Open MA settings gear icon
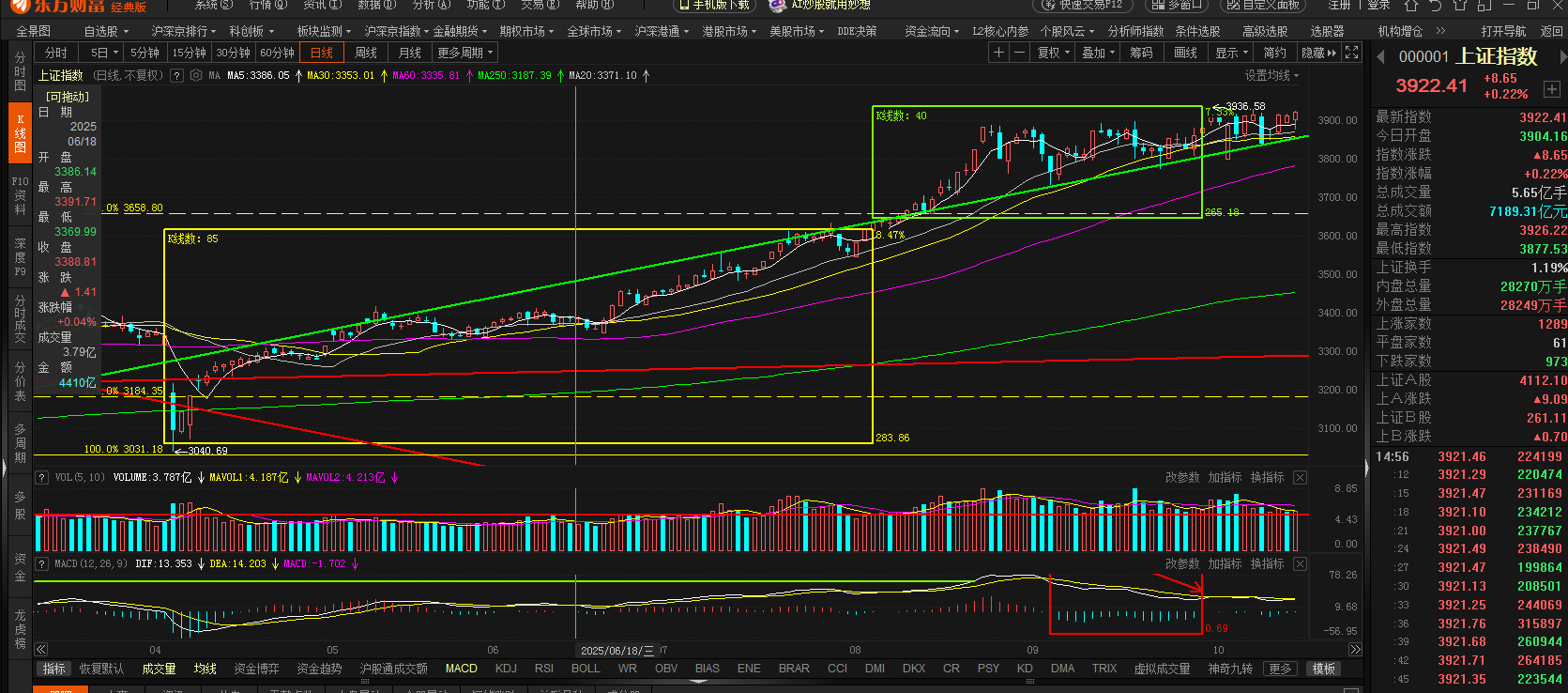This screenshot has height=693, width=1568. 195,75
